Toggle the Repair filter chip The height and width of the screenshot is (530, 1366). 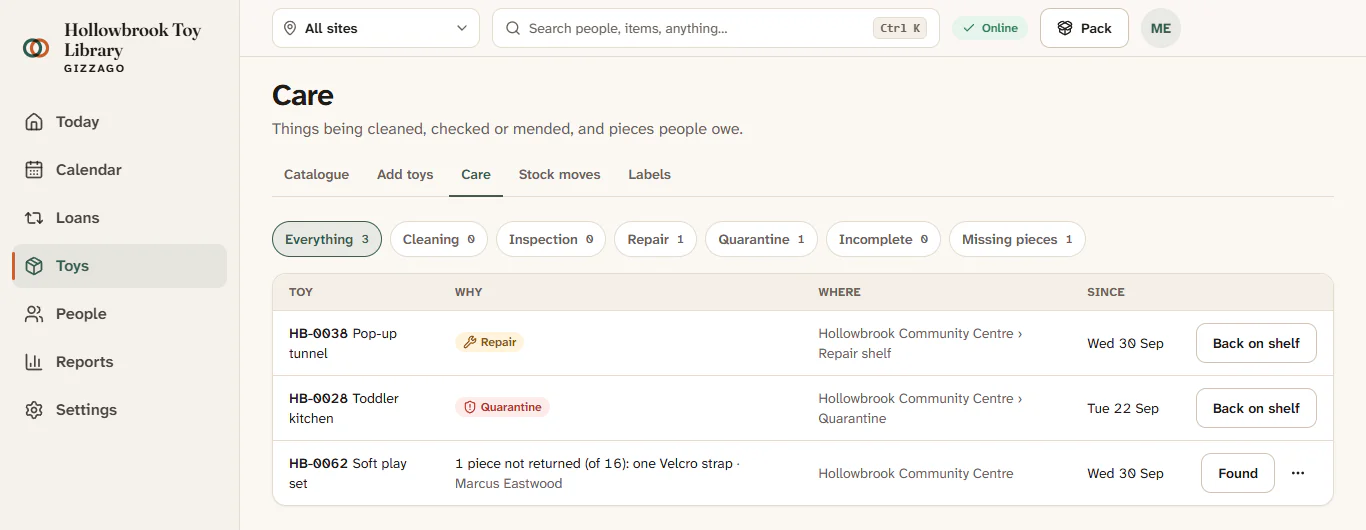click(x=656, y=239)
